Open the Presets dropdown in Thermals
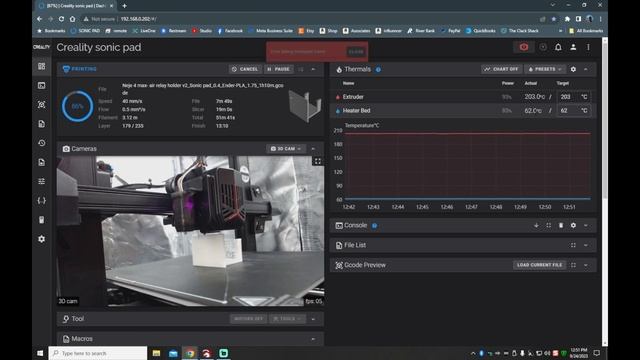 (x=545, y=69)
